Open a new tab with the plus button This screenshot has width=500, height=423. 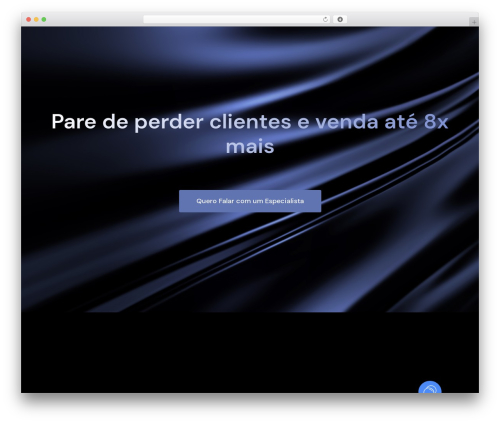pos(474,22)
